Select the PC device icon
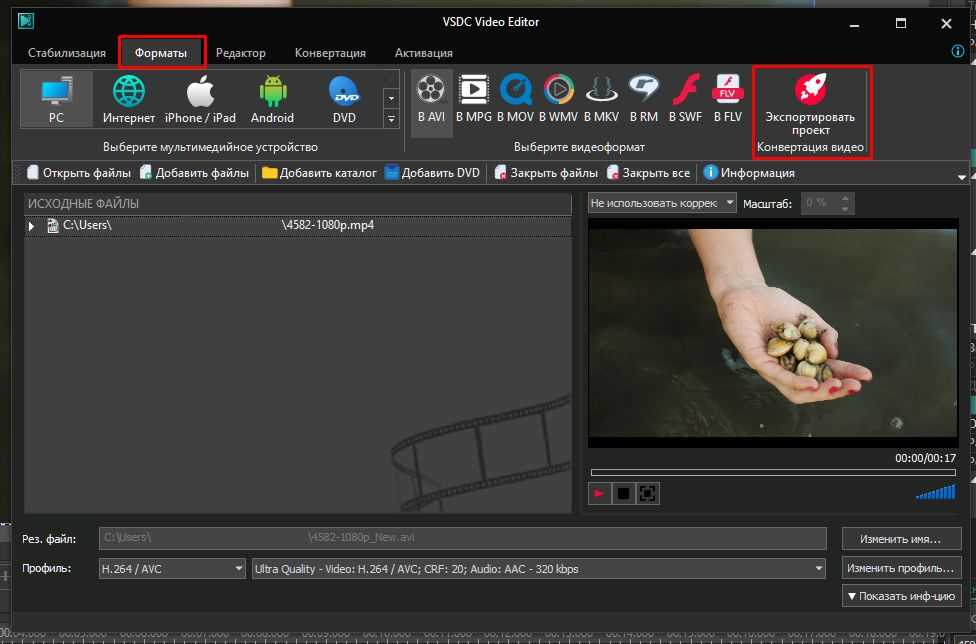Viewport: 976px width, 644px height. (x=56, y=100)
